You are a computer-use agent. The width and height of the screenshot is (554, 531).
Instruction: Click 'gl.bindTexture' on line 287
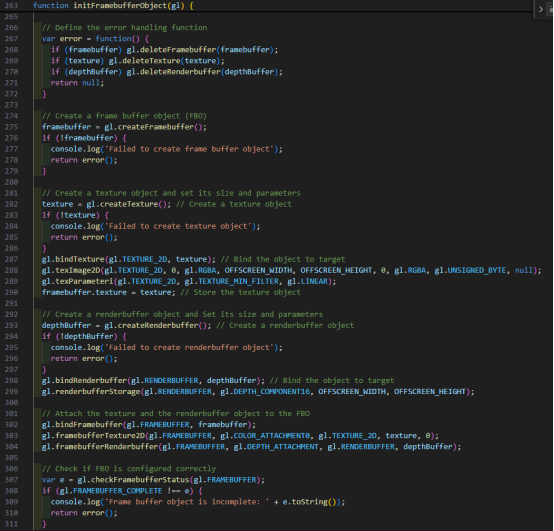(73, 259)
